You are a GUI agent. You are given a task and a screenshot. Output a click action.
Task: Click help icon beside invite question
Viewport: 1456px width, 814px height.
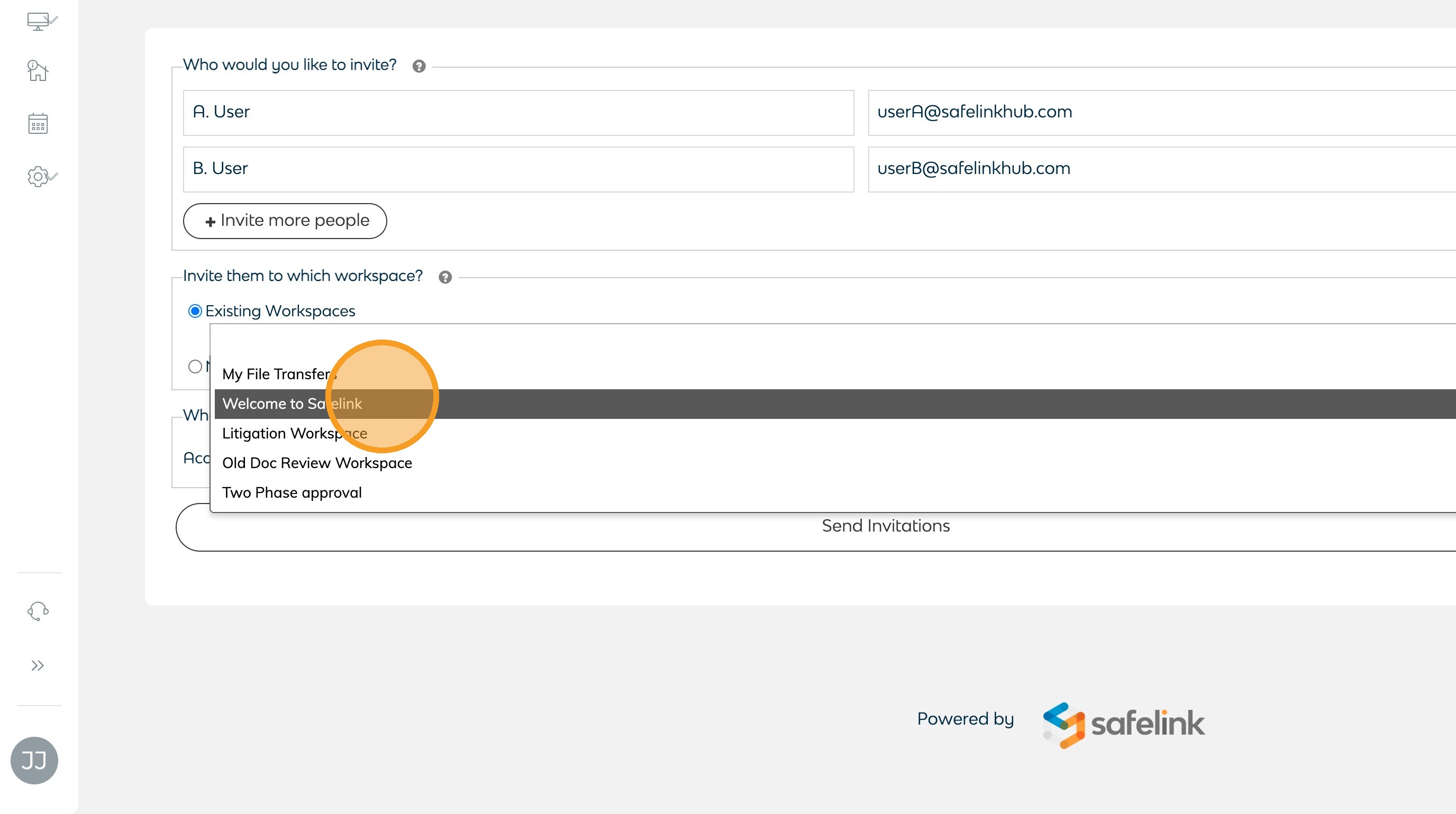[x=419, y=66]
